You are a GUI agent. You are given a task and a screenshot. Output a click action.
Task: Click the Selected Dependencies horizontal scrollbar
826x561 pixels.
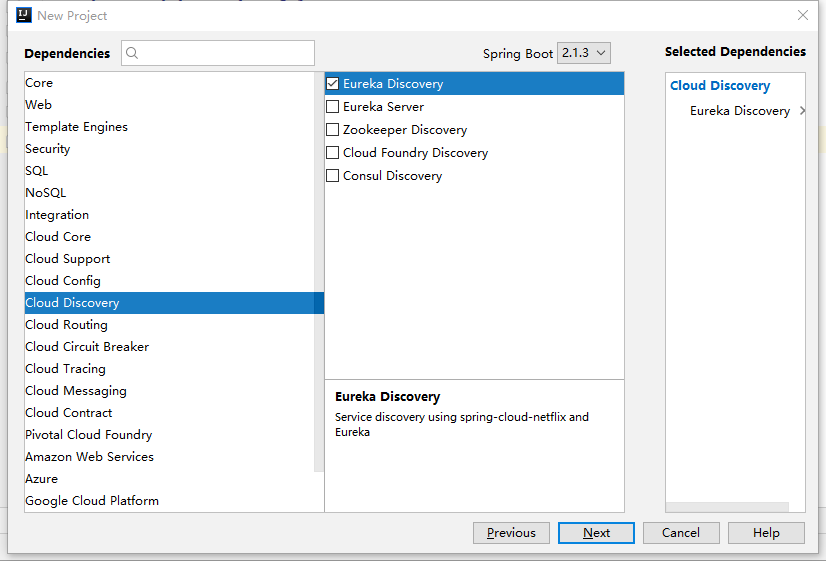[727, 507]
